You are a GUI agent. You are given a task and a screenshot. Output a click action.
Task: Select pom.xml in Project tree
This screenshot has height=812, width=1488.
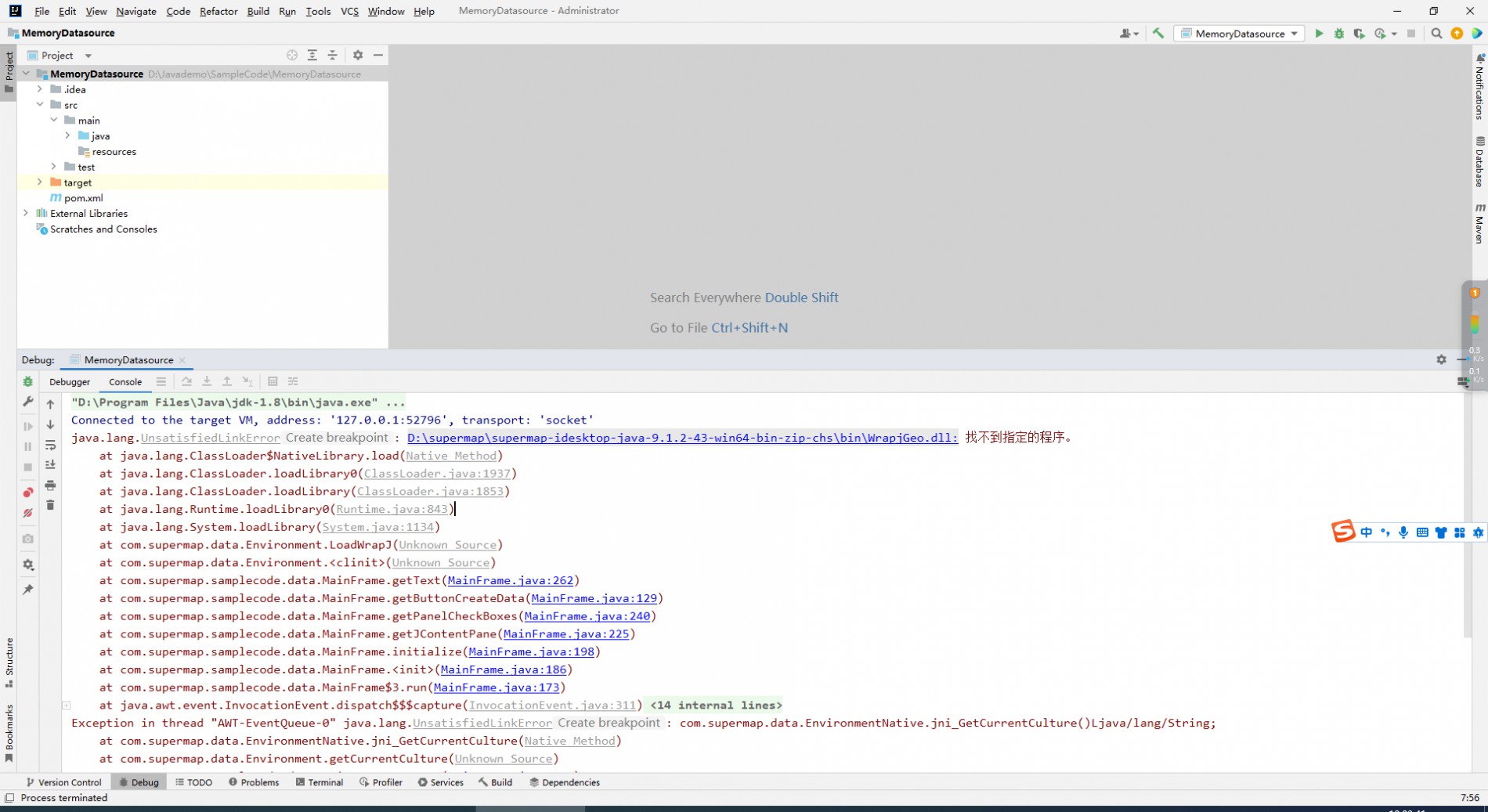coord(83,198)
